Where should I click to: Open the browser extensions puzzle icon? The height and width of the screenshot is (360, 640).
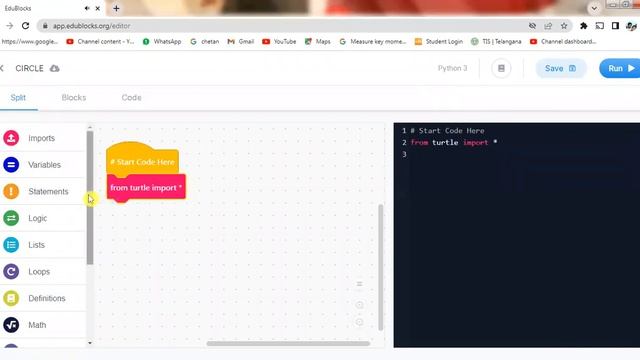click(584, 26)
